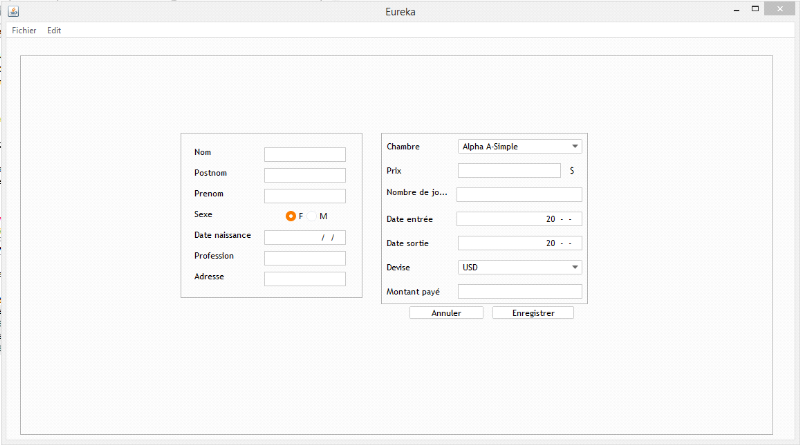Image resolution: width=800 pixels, height=445 pixels.
Task: Focus the Date entrée field
Action: [519, 219]
